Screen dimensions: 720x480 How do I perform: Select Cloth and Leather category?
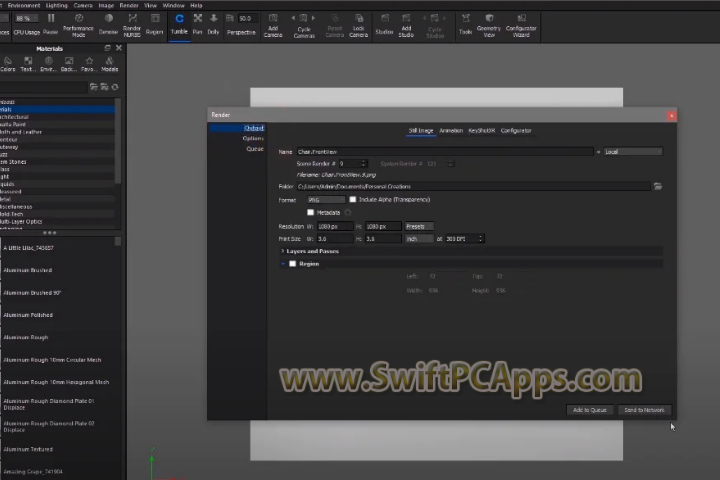pyautogui.click(x=57, y=132)
